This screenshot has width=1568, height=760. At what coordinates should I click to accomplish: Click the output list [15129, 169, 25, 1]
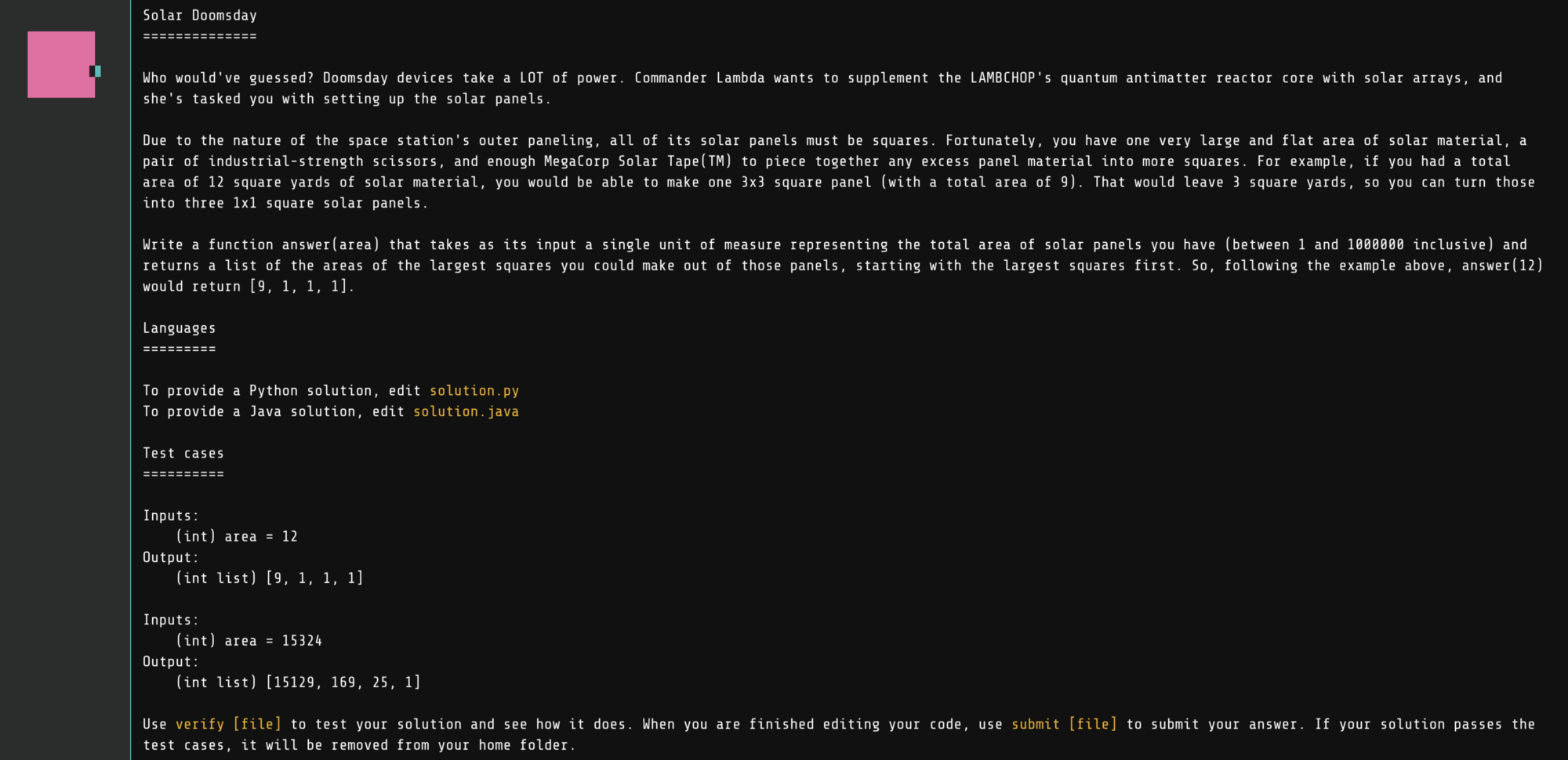343,682
